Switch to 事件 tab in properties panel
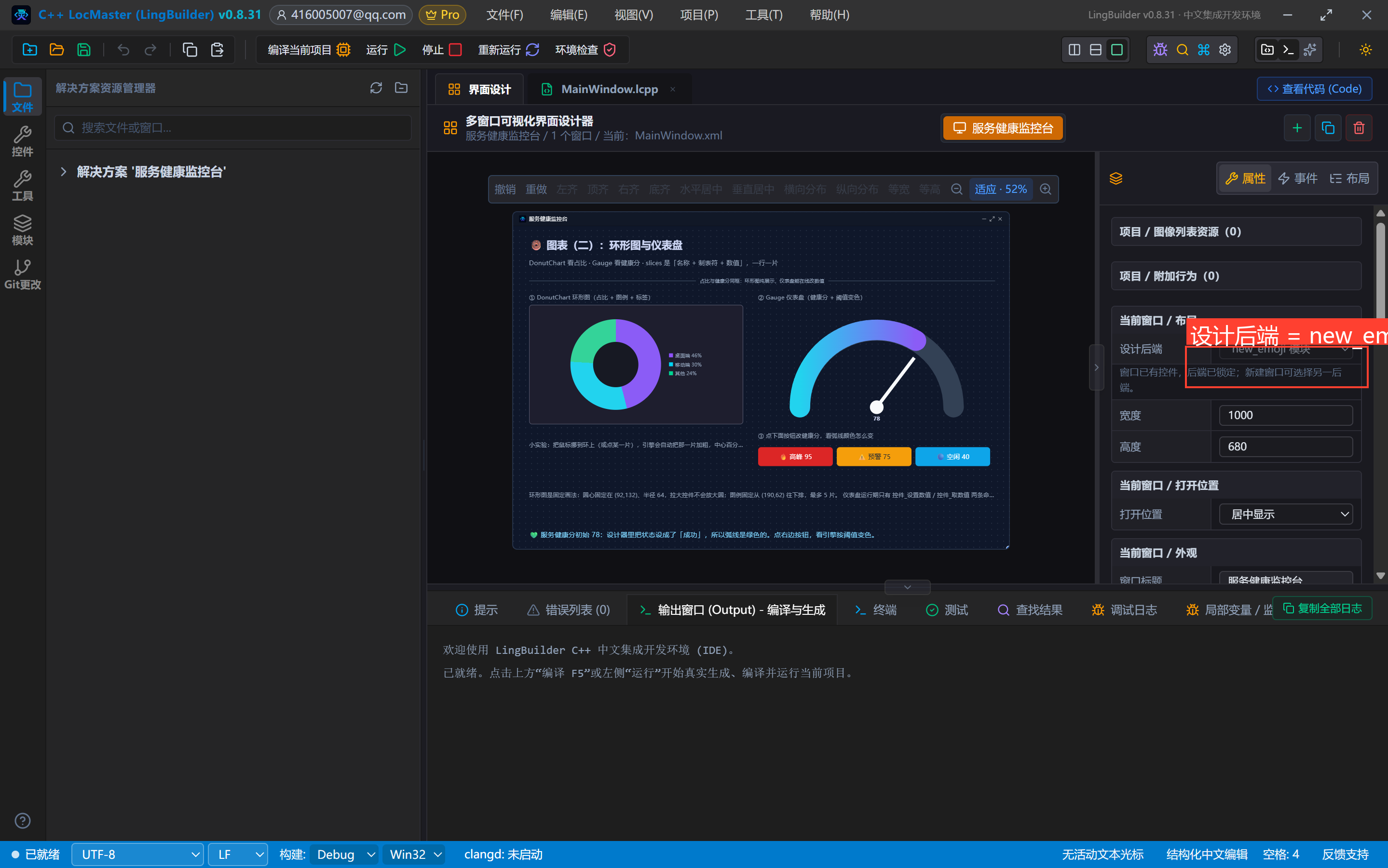 pyautogui.click(x=1298, y=178)
